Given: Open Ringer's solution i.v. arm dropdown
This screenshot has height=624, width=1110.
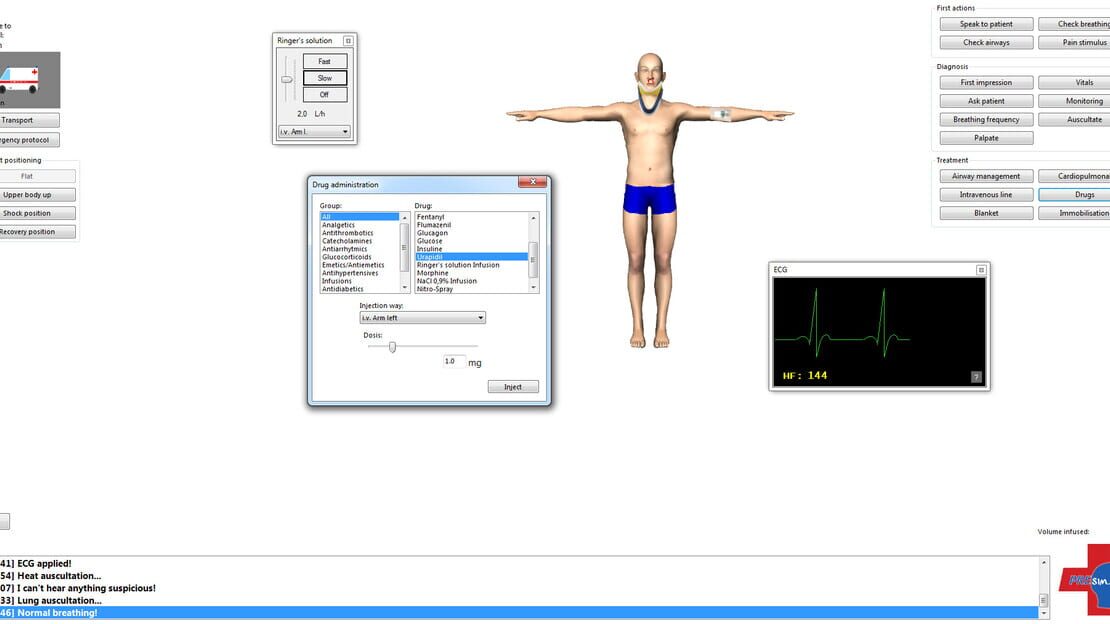Looking at the screenshot, I should pos(314,132).
